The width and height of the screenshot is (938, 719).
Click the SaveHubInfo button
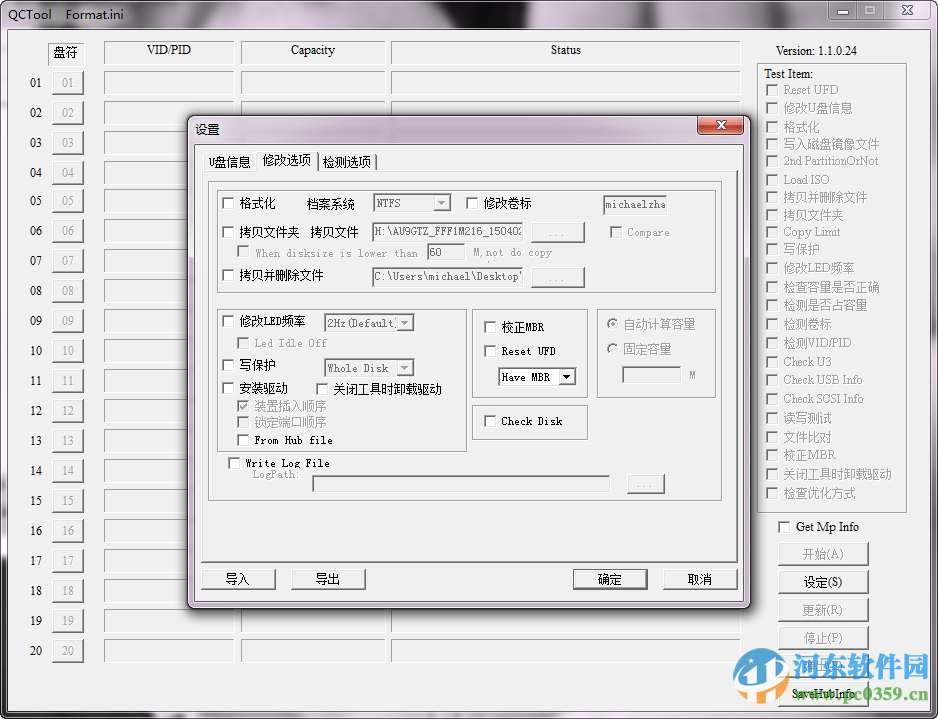(x=822, y=694)
